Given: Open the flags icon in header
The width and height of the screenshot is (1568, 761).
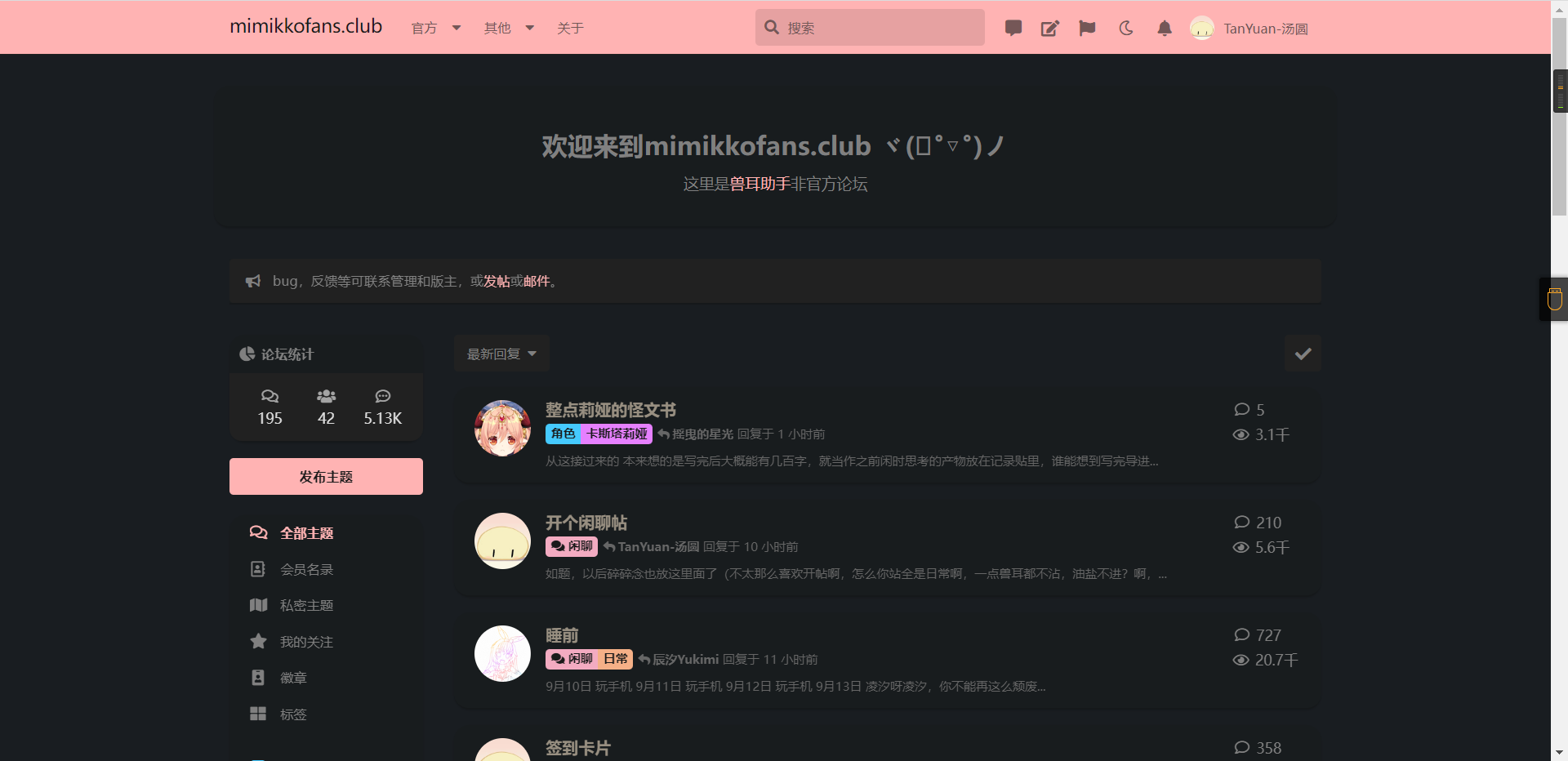Looking at the screenshot, I should 1087,29.
